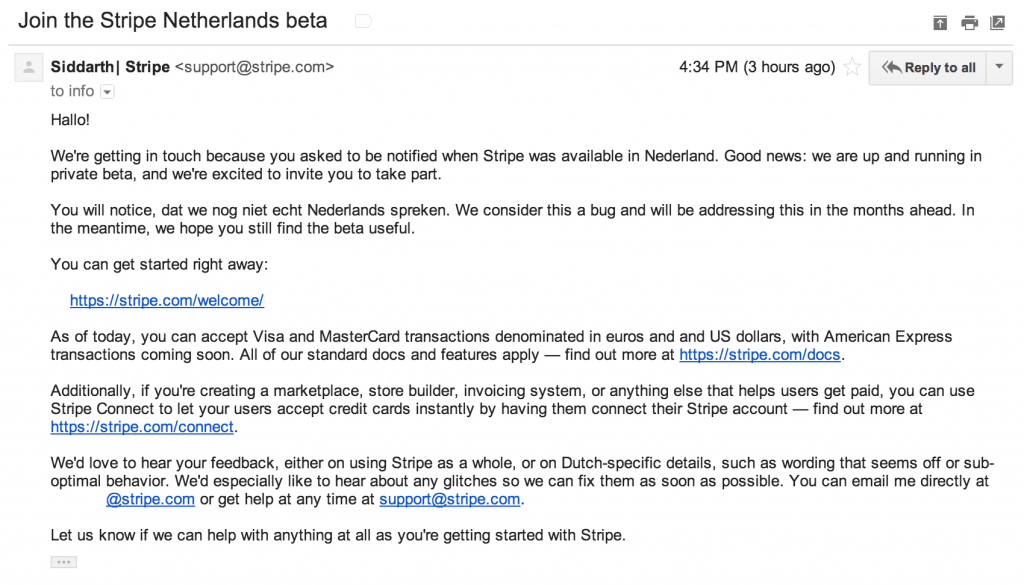Follow the stripe.com/docs link
Screen dimensions: 1024x585
click(760, 354)
